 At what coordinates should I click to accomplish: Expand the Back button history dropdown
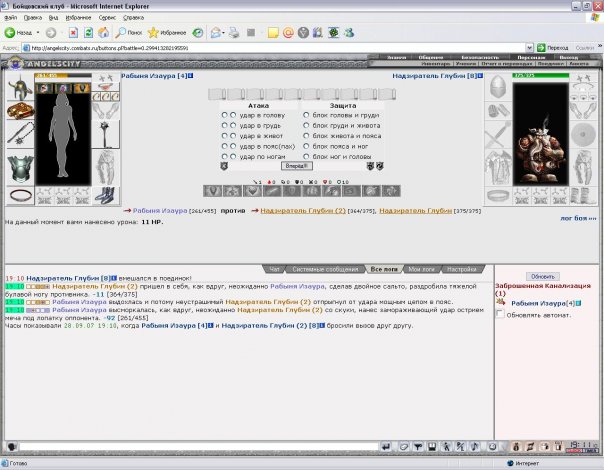click(x=38, y=33)
